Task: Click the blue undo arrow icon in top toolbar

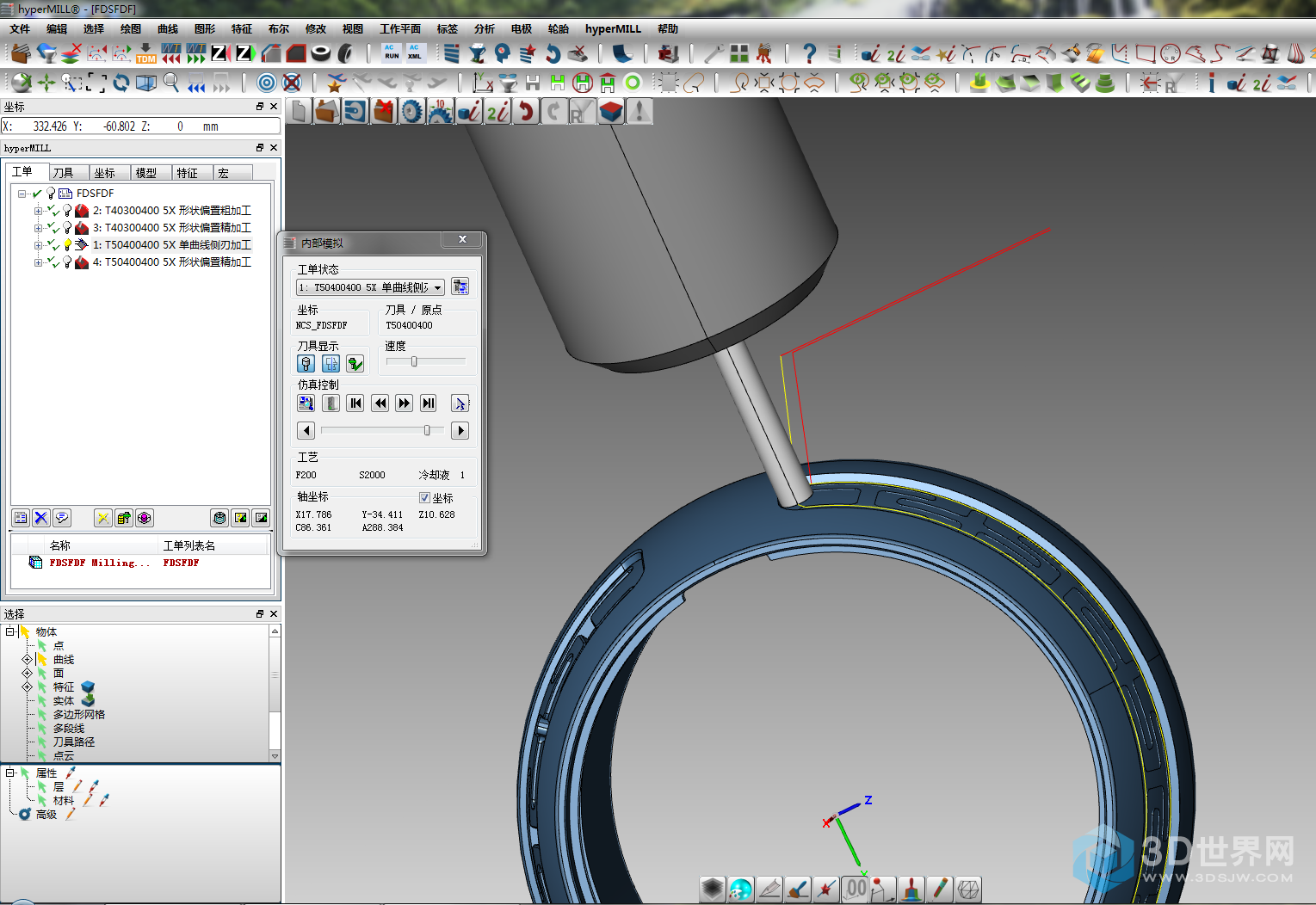Action: click(553, 53)
